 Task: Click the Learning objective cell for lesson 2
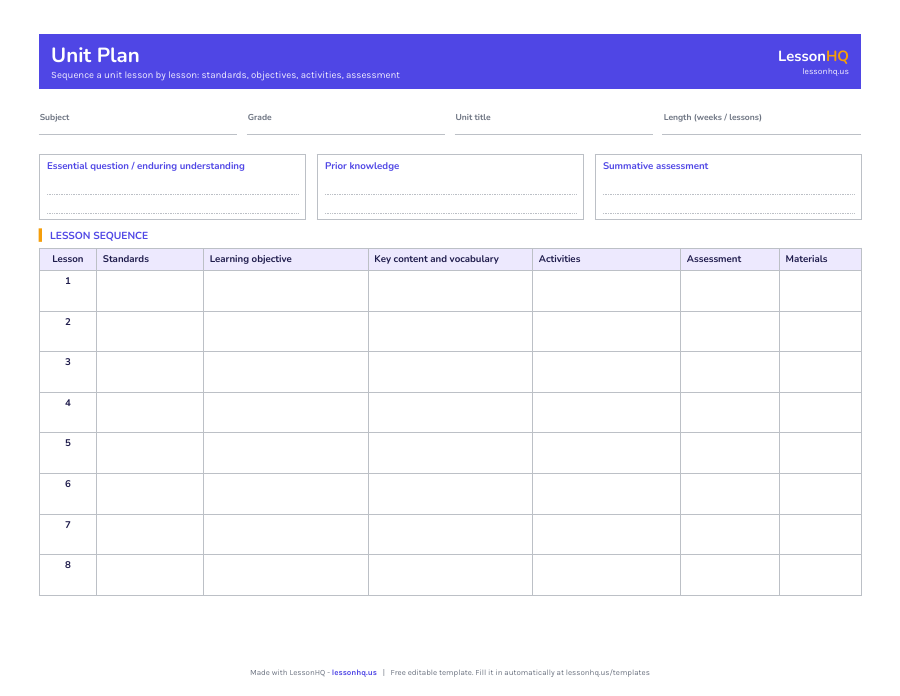286,332
